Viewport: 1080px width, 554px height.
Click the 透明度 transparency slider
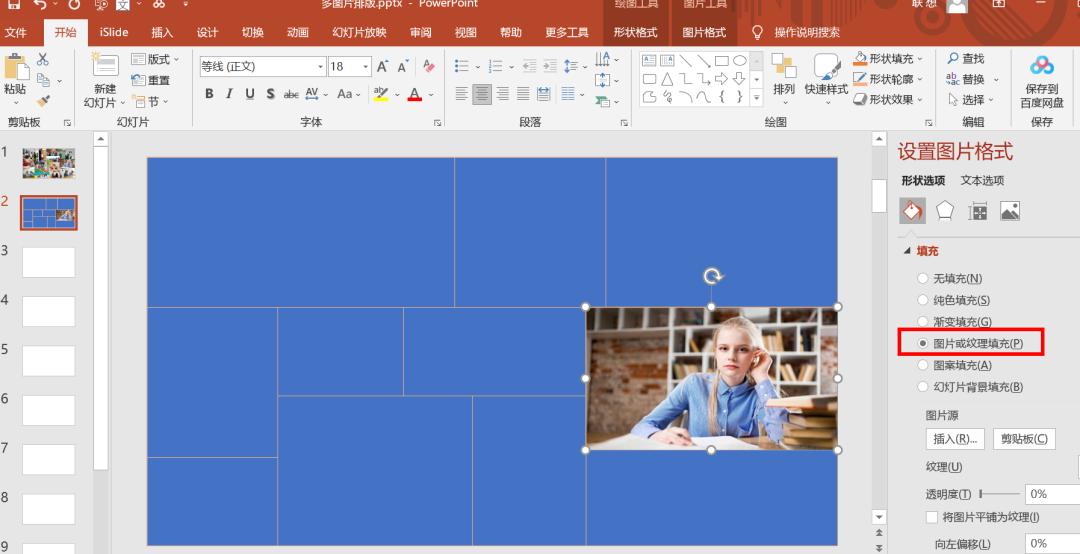tap(1000, 494)
